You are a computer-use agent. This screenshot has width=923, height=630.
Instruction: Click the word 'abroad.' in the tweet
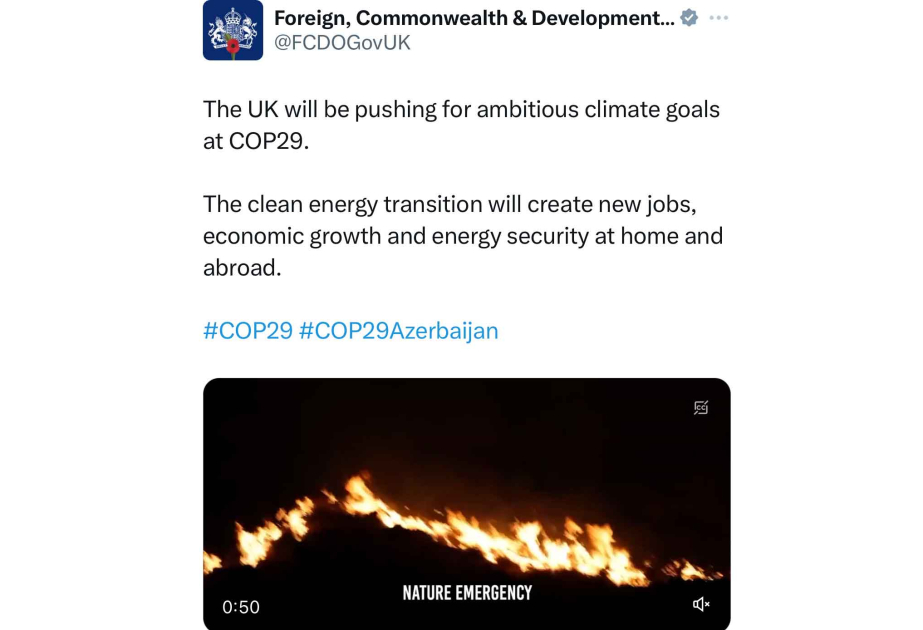(242, 268)
